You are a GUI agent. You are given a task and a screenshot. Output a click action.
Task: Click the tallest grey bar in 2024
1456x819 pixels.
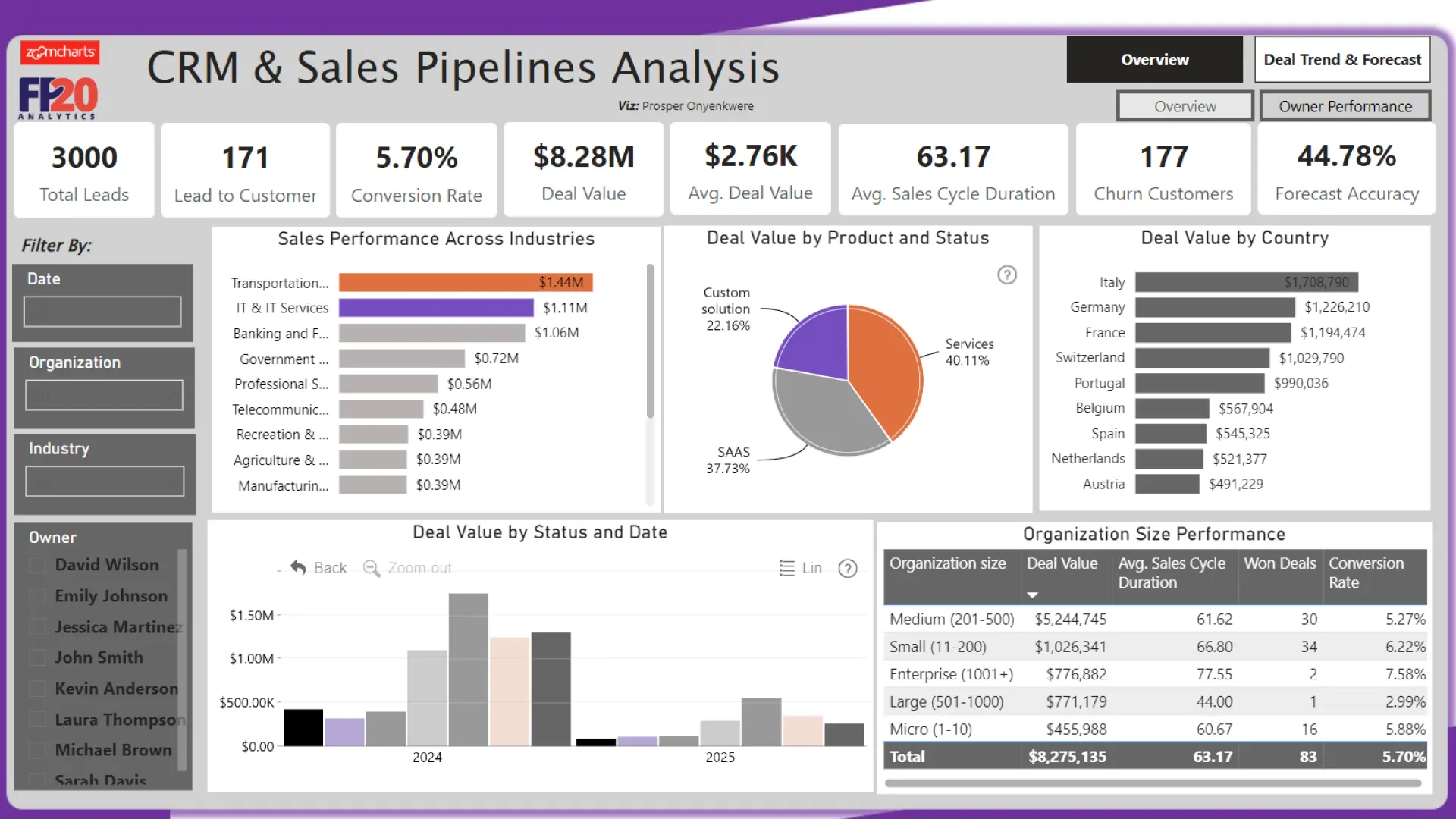click(x=468, y=670)
